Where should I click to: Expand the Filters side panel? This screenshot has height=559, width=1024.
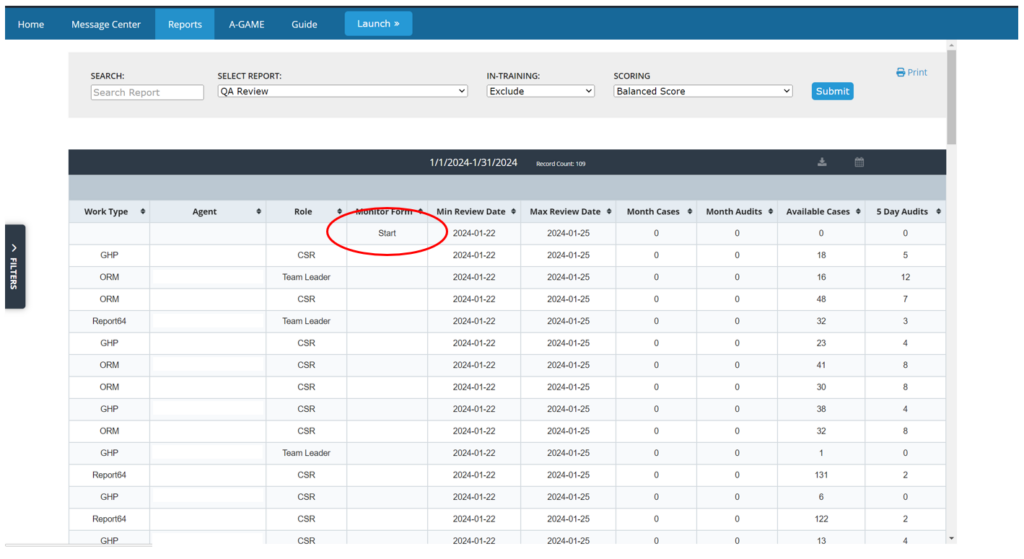pyautogui.click(x=14, y=266)
